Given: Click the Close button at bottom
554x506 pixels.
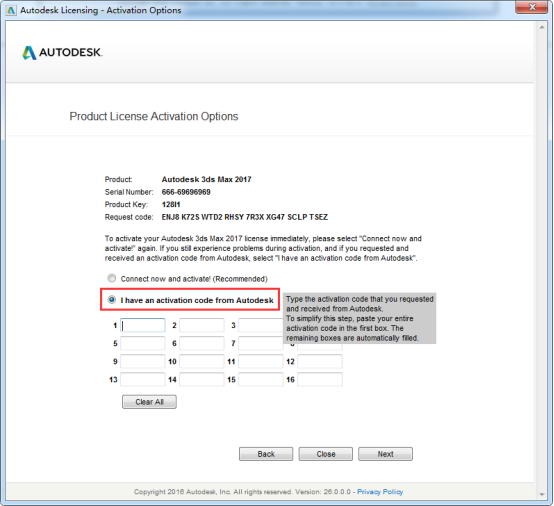Looking at the screenshot, I should [x=326, y=454].
